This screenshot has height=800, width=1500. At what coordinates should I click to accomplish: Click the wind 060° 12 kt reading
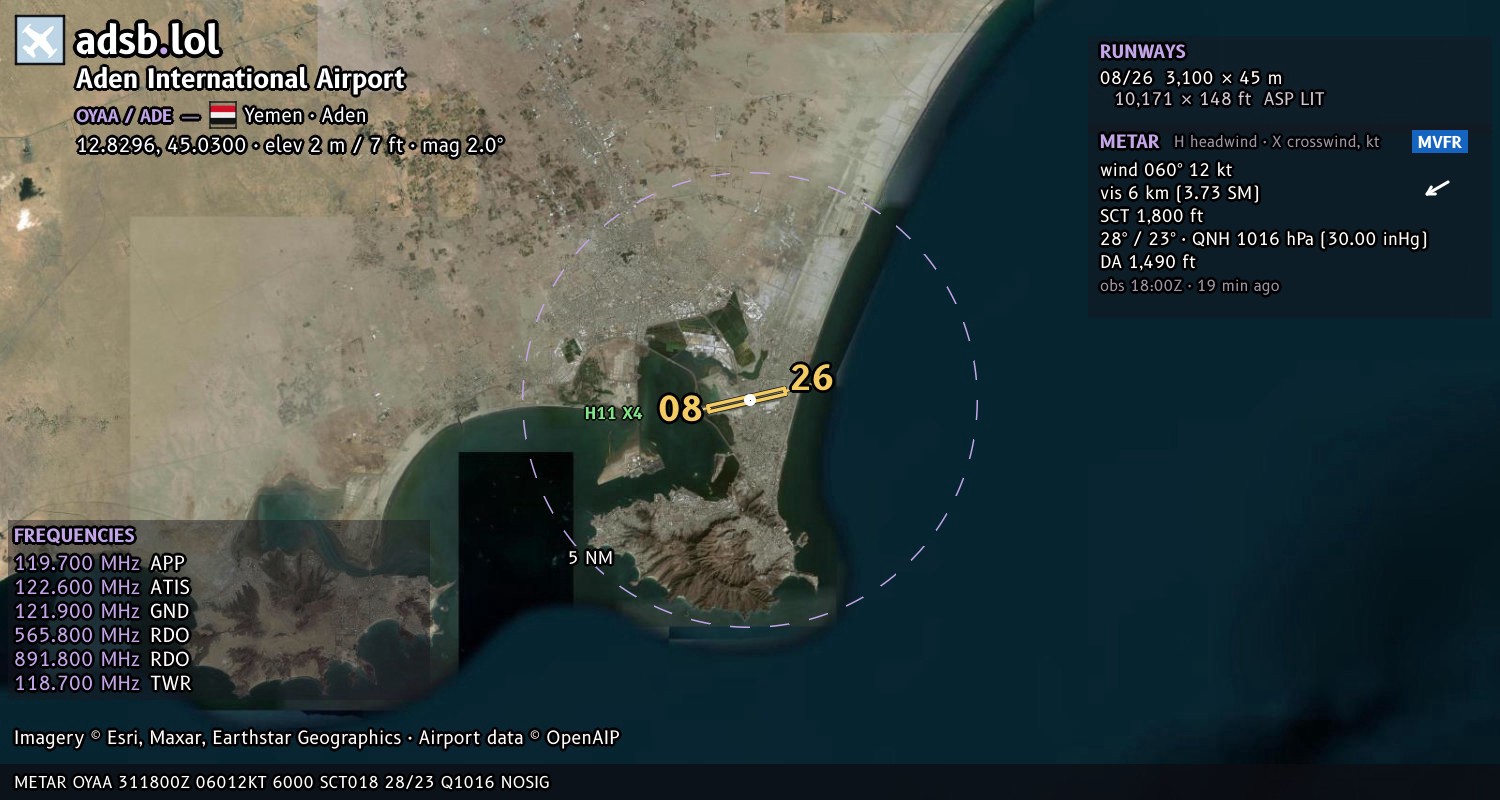[1166, 169]
